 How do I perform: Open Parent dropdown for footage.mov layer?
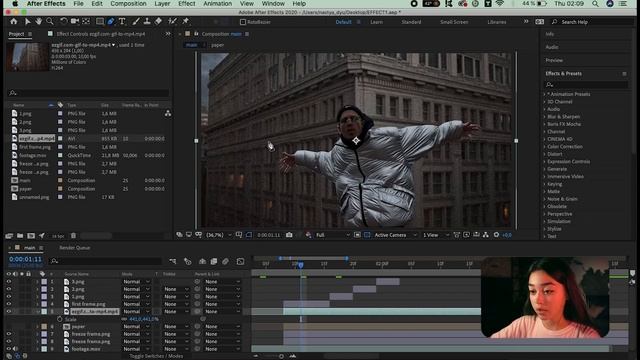pyautogui.click(x=222, y=349)
